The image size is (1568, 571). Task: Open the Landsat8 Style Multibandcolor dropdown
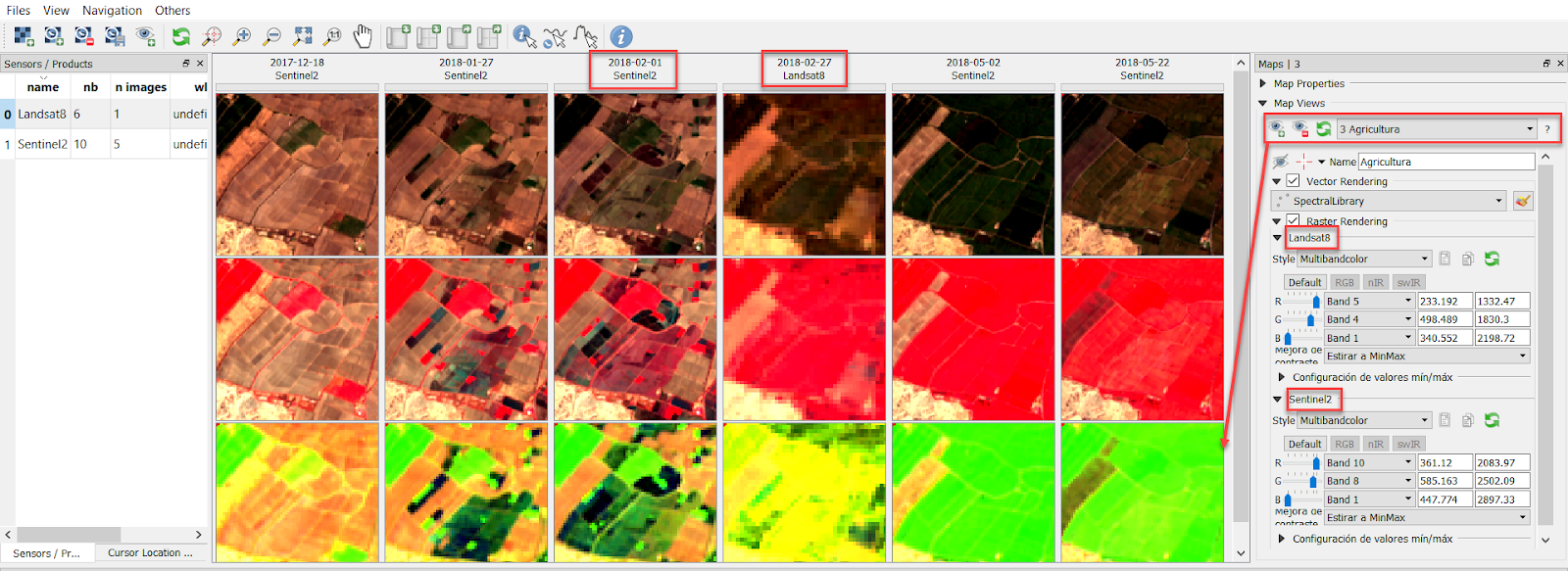tap(1364, 259)
